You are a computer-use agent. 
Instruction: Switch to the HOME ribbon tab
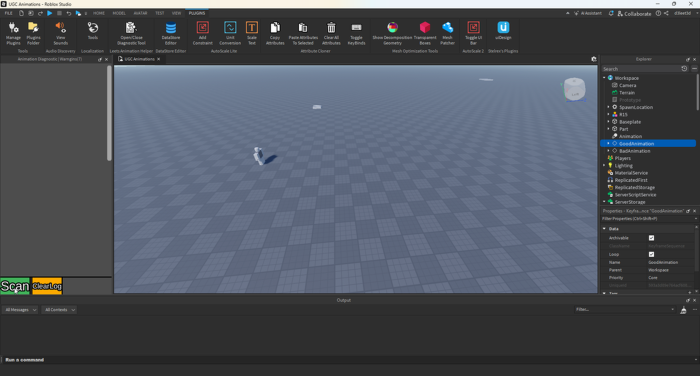click(x=99, y=13)
